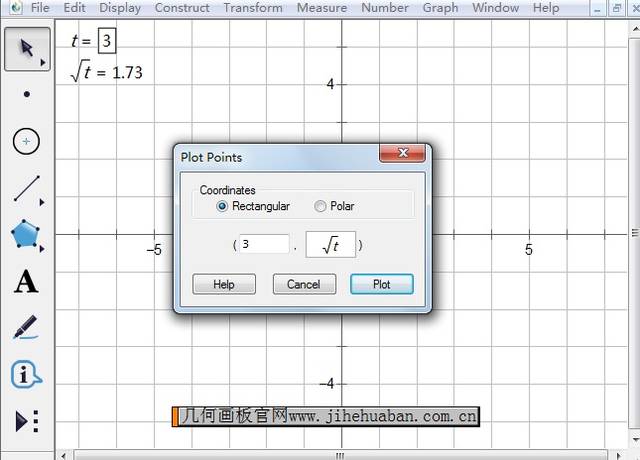The height and width of the screenshot is (460, 640).
Task: Select the Marker pen tool
Action: point(26,328)
